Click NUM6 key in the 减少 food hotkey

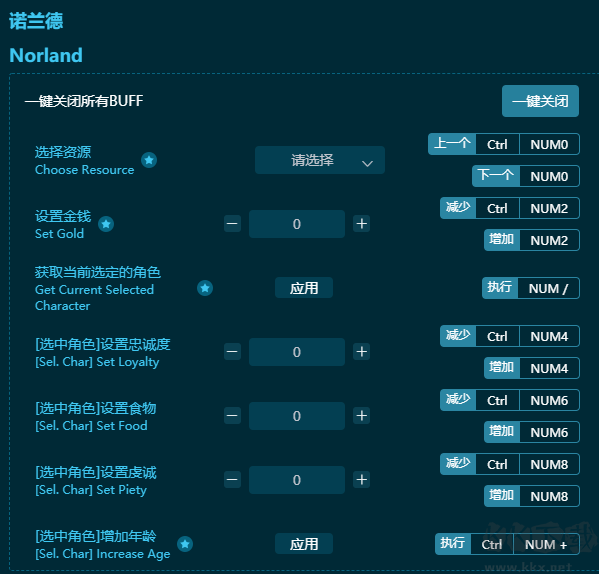pyautogui.click(x=549, y=400)
